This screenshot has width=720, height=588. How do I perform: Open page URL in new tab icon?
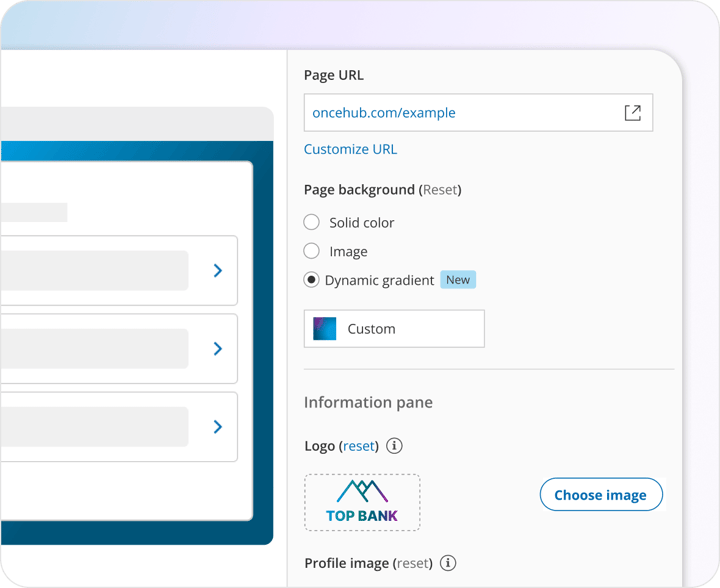pos(632,113)
